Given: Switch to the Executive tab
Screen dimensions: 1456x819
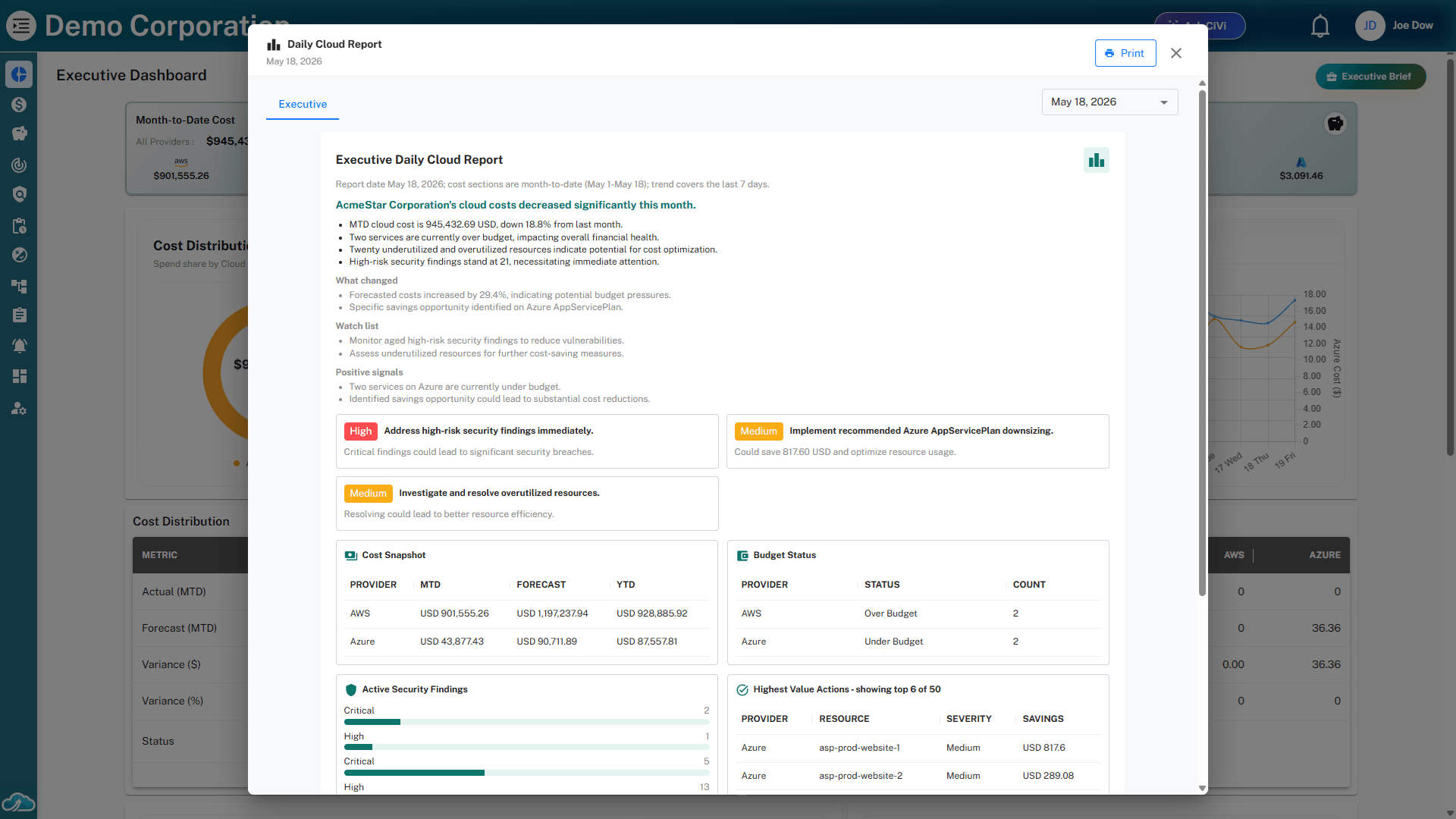Looking at the screenshot, I should coord(303,105).
